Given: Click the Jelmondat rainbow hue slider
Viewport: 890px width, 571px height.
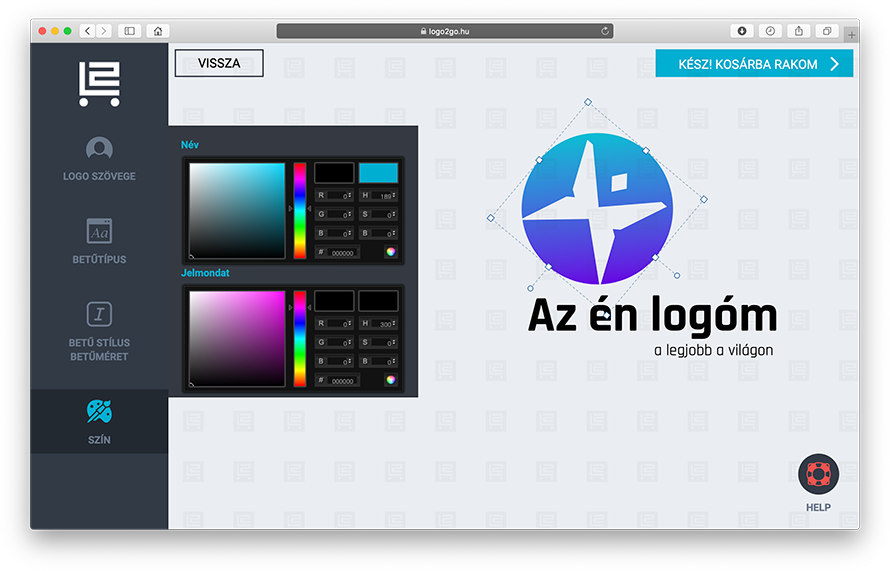Looking at the screenshot, I should pyautogui.click(x=300, y=339).
